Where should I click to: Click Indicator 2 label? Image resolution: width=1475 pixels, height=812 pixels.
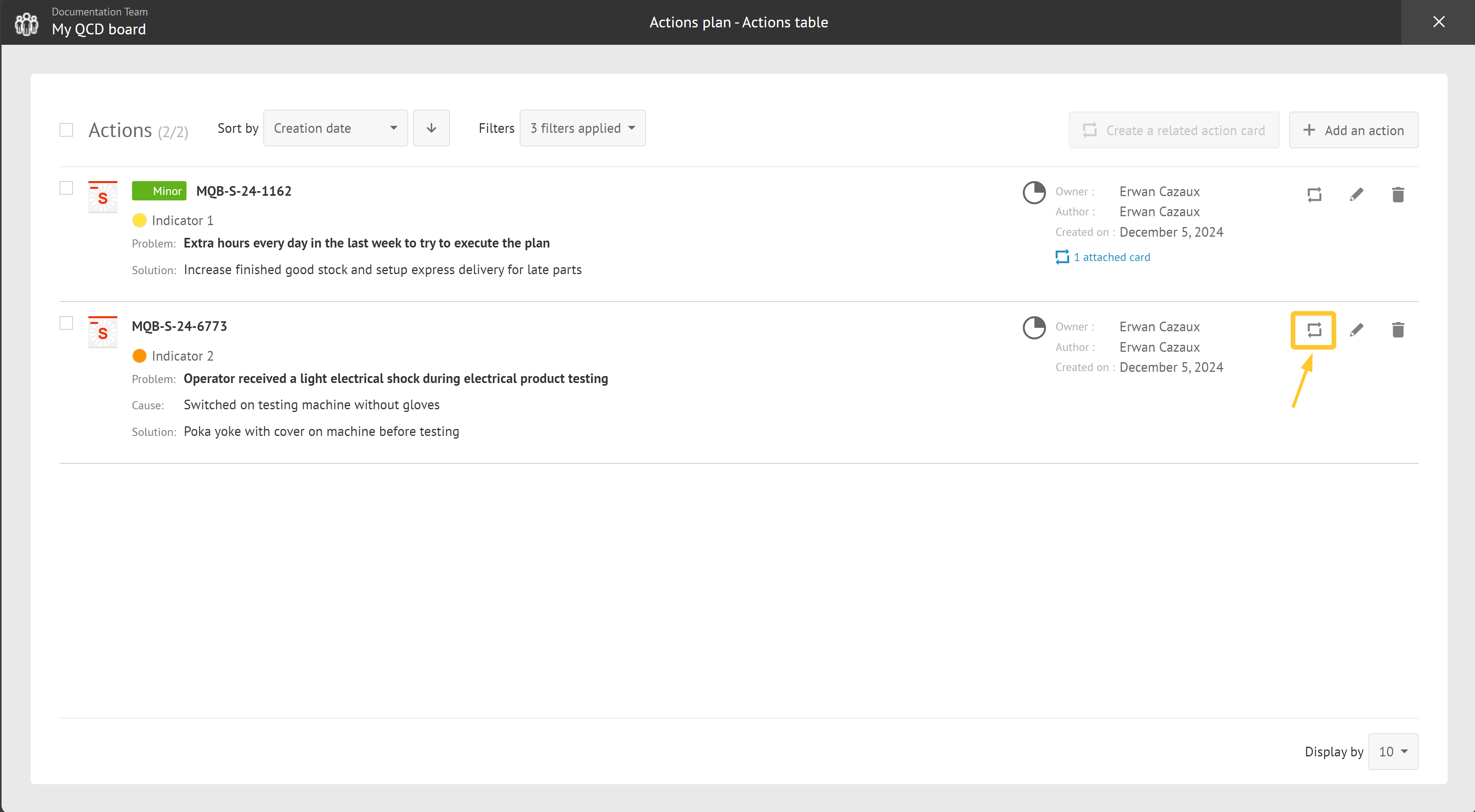tap(183, 356)
